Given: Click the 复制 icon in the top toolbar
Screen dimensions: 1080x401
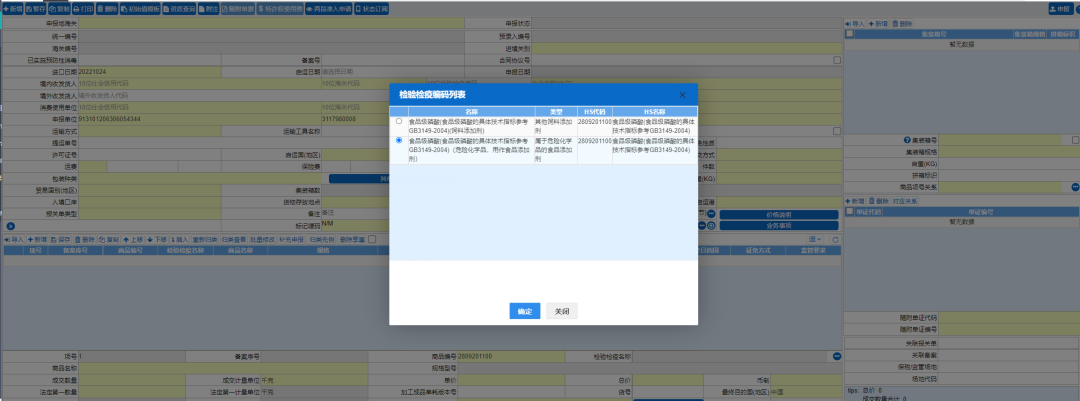Looking at the screenshot, I should 62,8.
